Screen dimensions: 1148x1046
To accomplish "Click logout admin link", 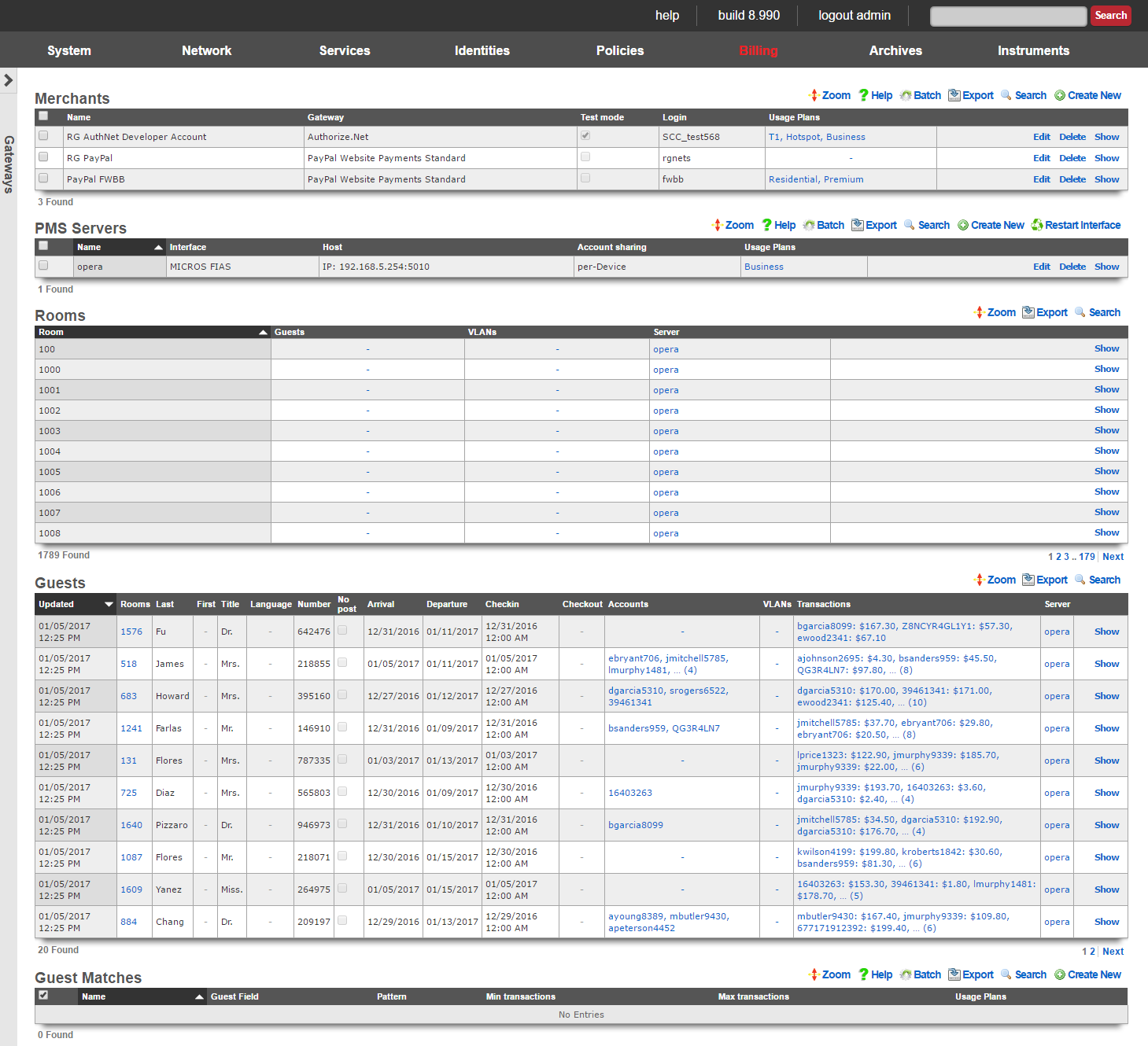I will point(854,16).
